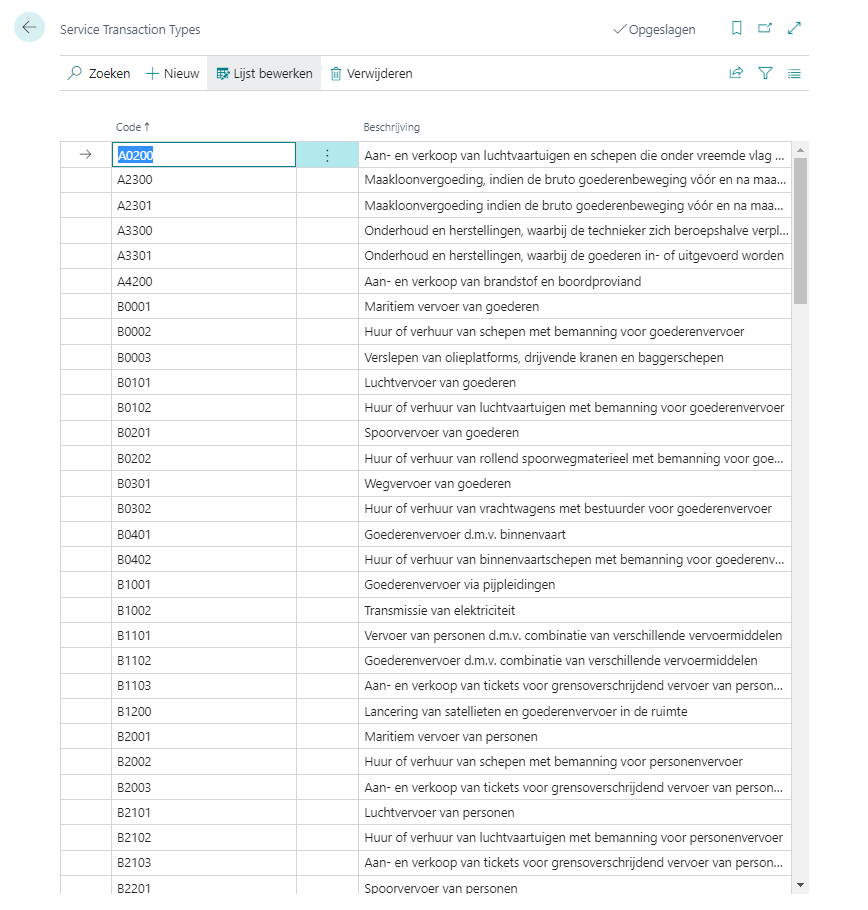Select code cell B0001

tap(204, 306)
